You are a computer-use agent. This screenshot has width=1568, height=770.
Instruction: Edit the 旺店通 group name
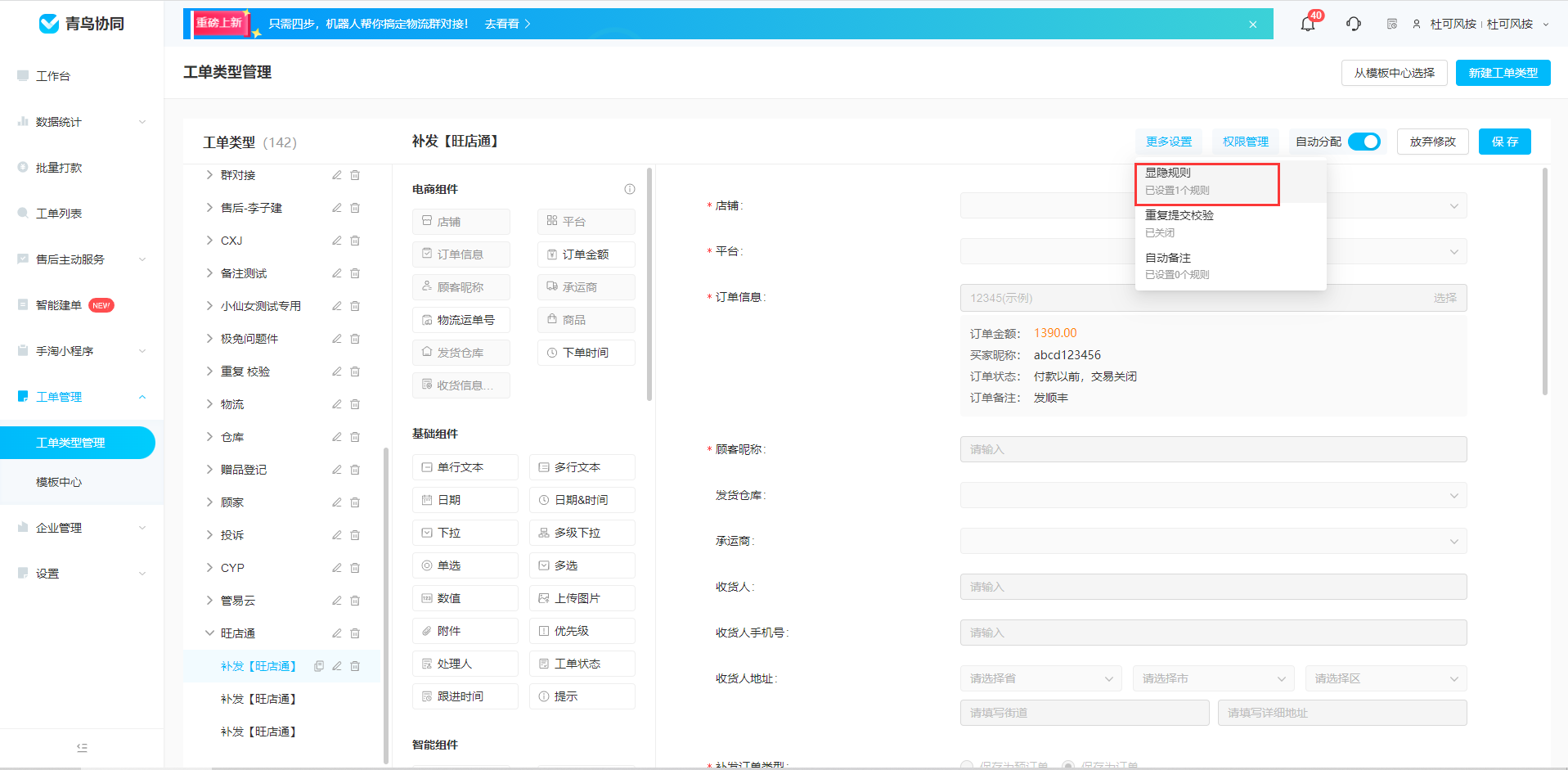pos(336,633)
